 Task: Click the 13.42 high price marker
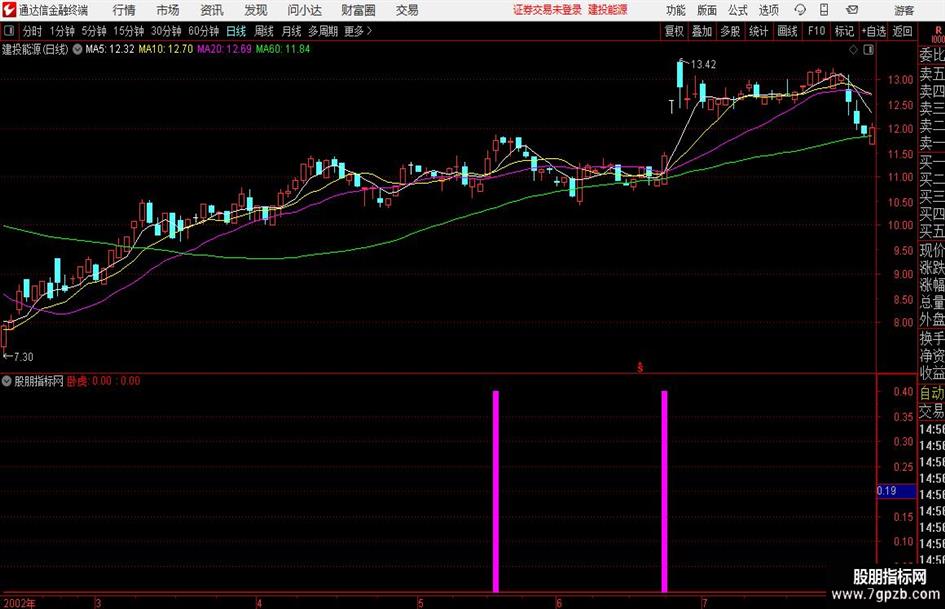(x=703, y=65)
